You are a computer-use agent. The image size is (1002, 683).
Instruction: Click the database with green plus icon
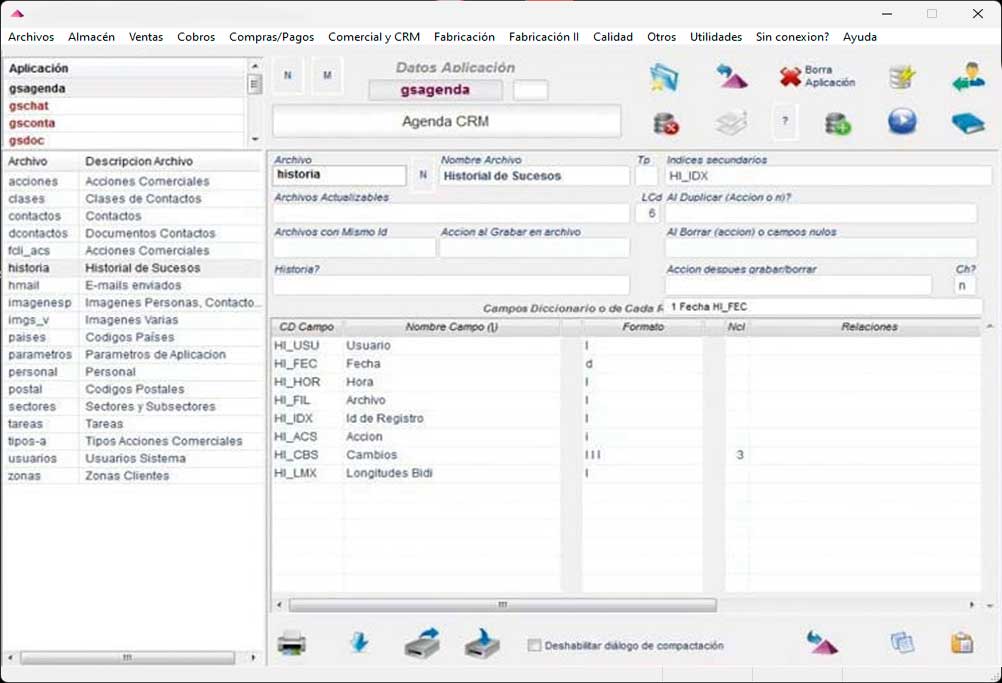coord(837,123)
